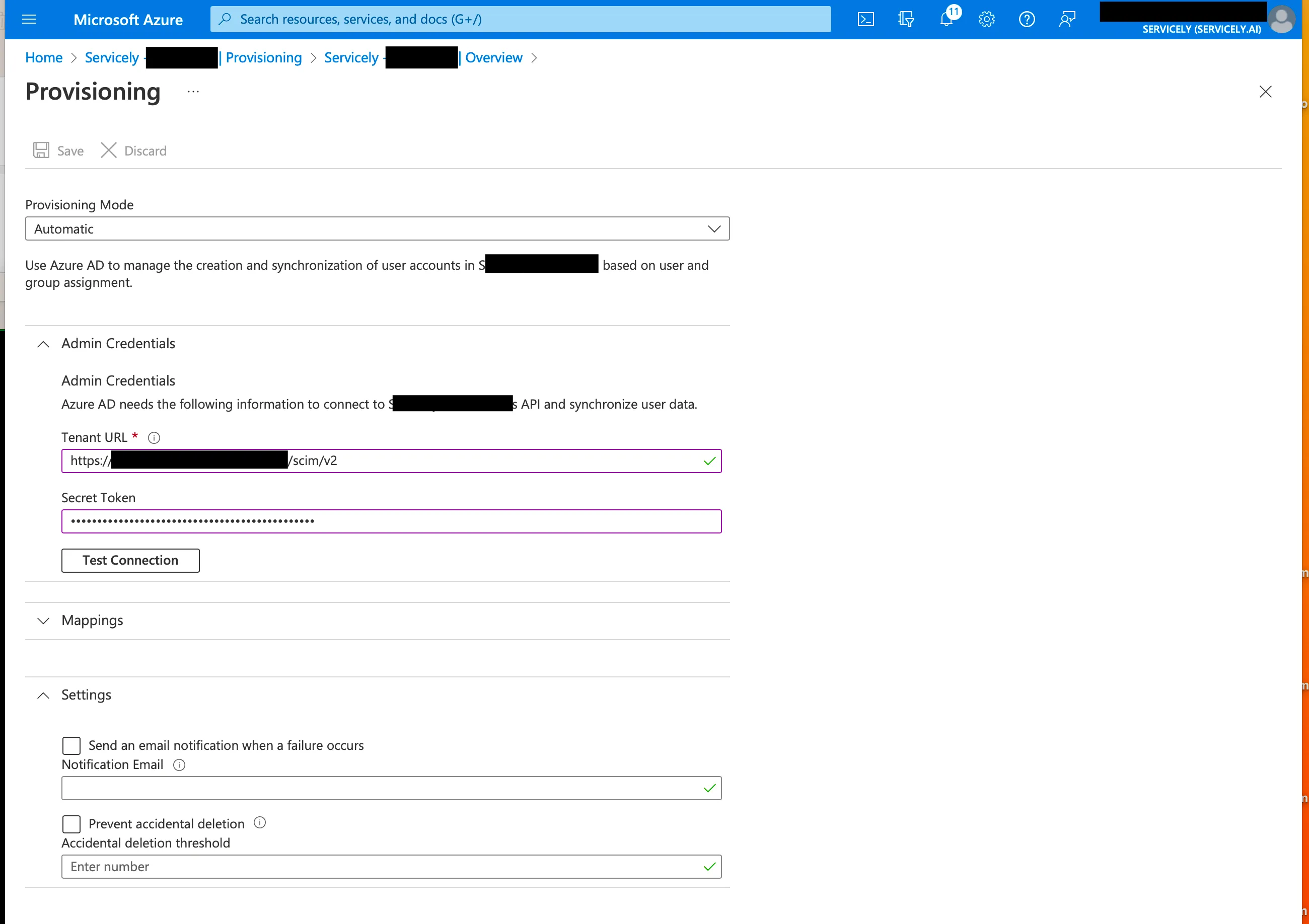Open the Overview breadcrumb link
1309x924 pixels.
pyautogui.click(x=494, y=57)
